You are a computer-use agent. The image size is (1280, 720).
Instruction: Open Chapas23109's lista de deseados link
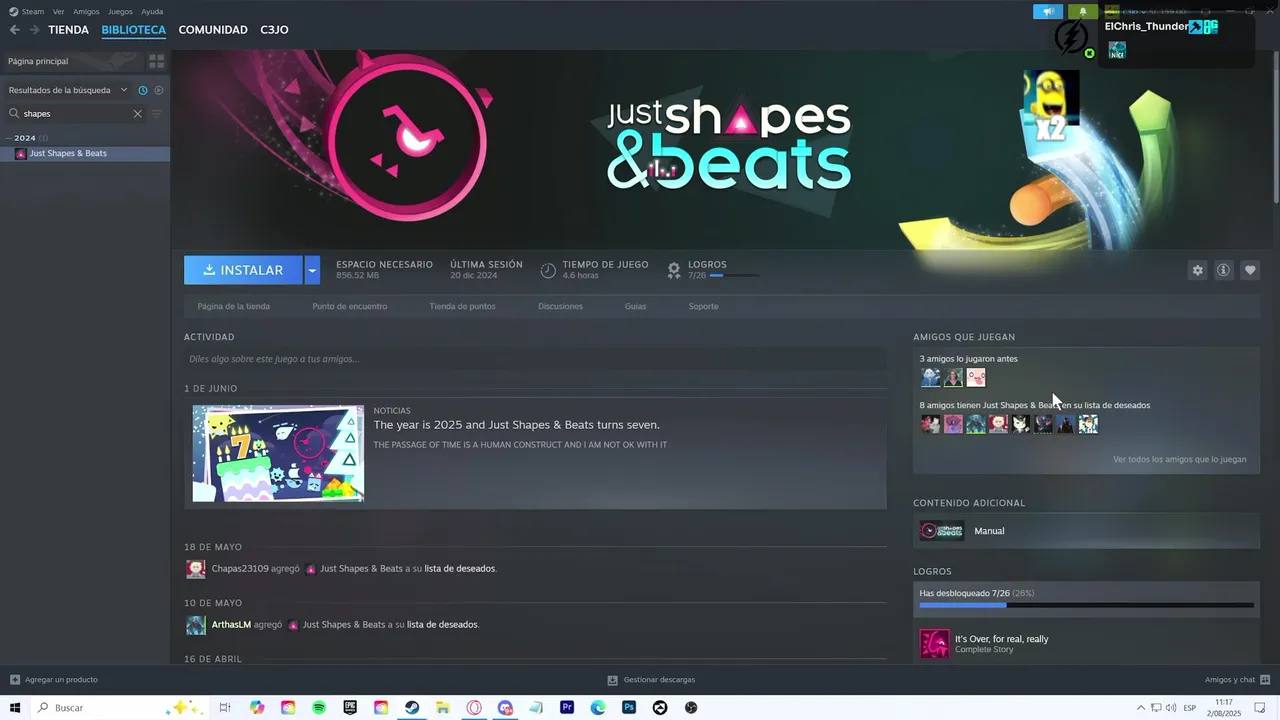459,569
